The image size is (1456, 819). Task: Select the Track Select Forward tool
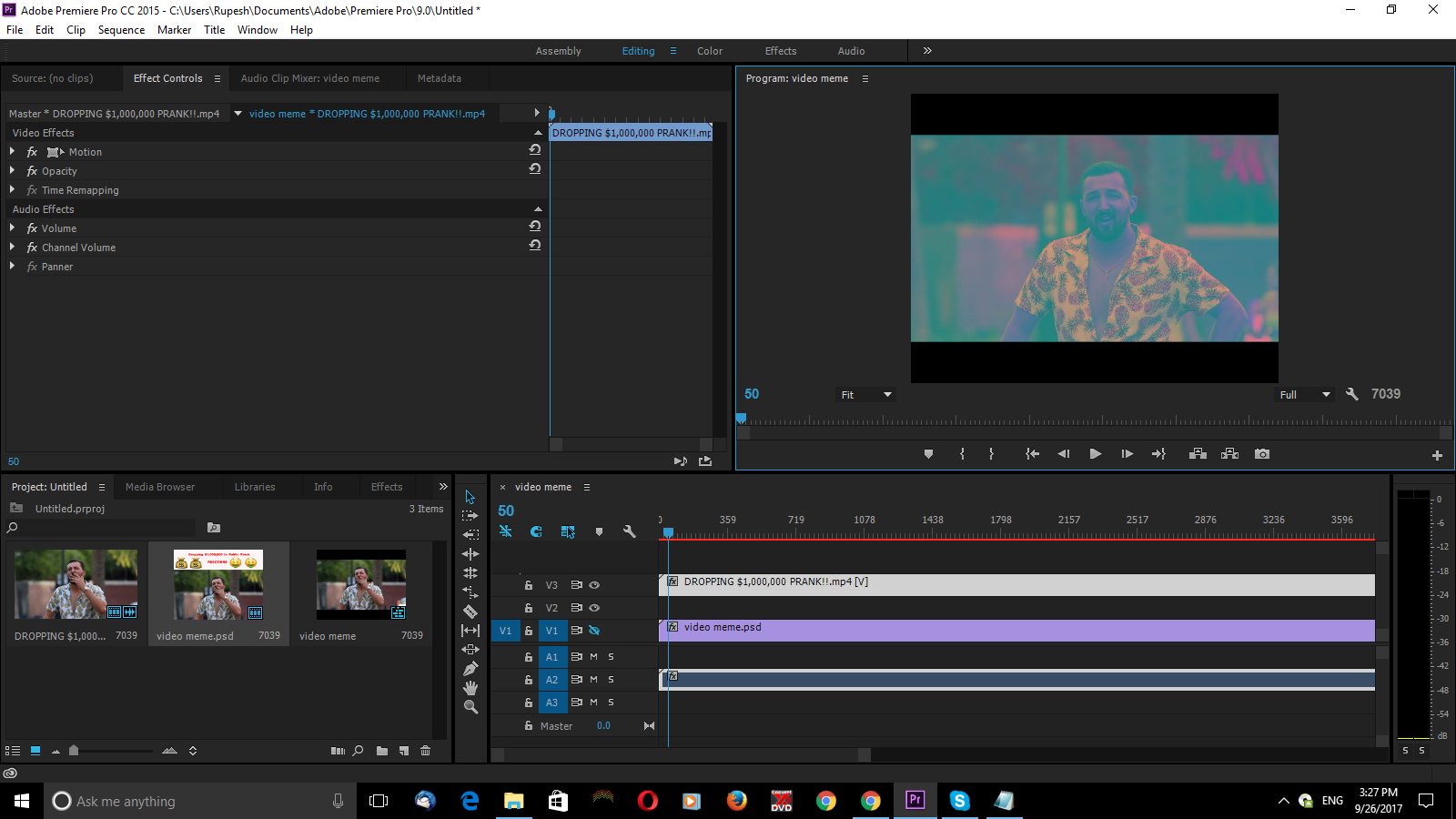[x=470, y=515]
